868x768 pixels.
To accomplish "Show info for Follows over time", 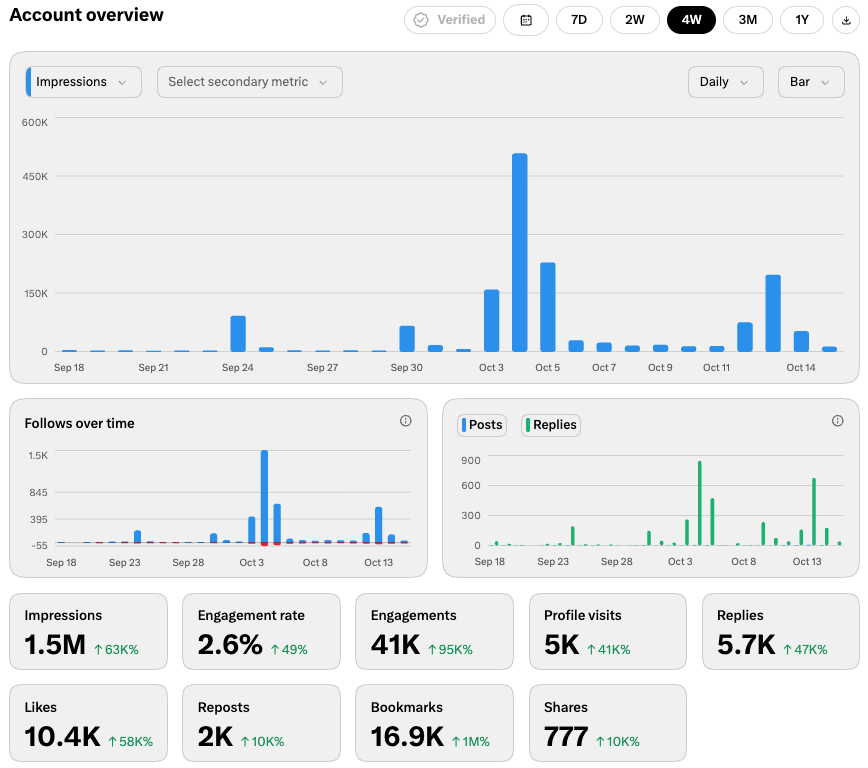I will point(406,421).
